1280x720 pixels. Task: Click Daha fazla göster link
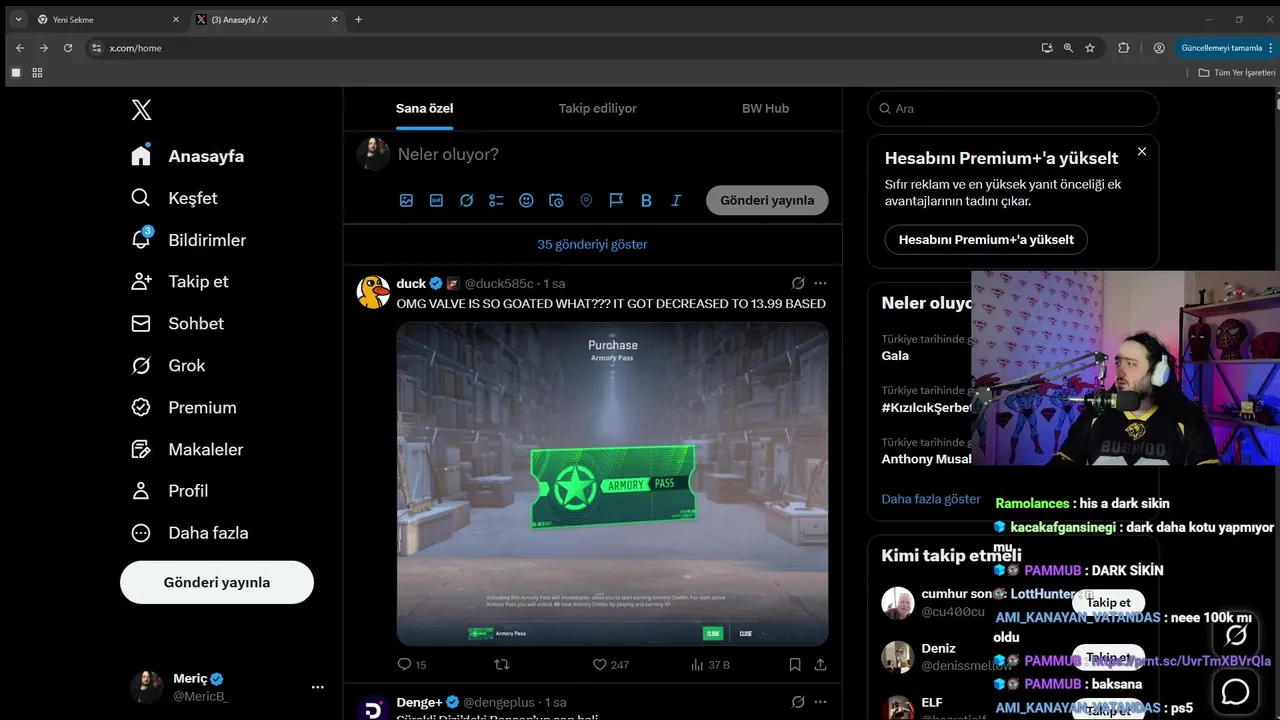(931, 499)
